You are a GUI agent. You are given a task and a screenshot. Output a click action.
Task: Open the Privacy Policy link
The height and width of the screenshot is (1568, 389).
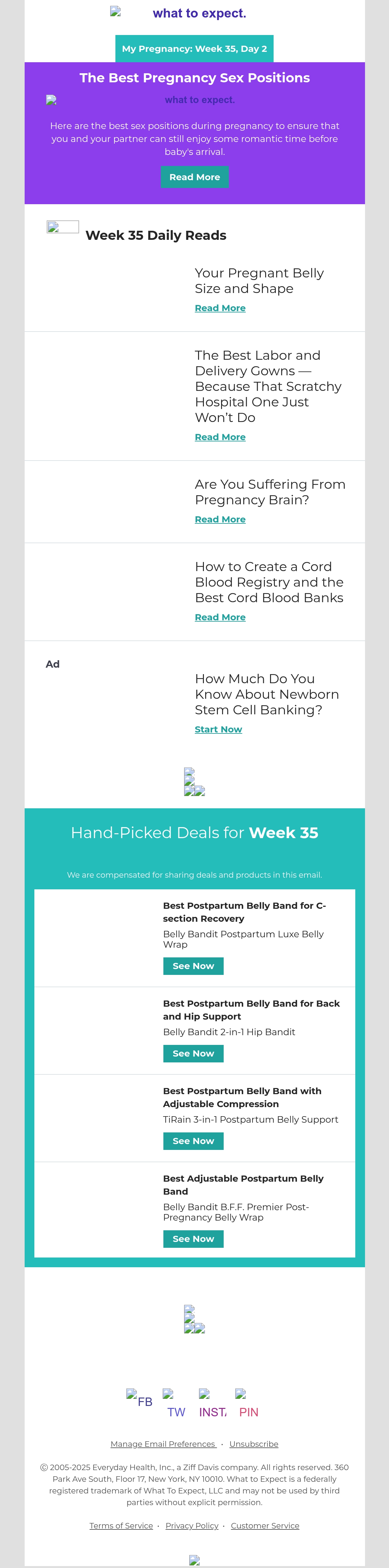[x=192, y=1526]
